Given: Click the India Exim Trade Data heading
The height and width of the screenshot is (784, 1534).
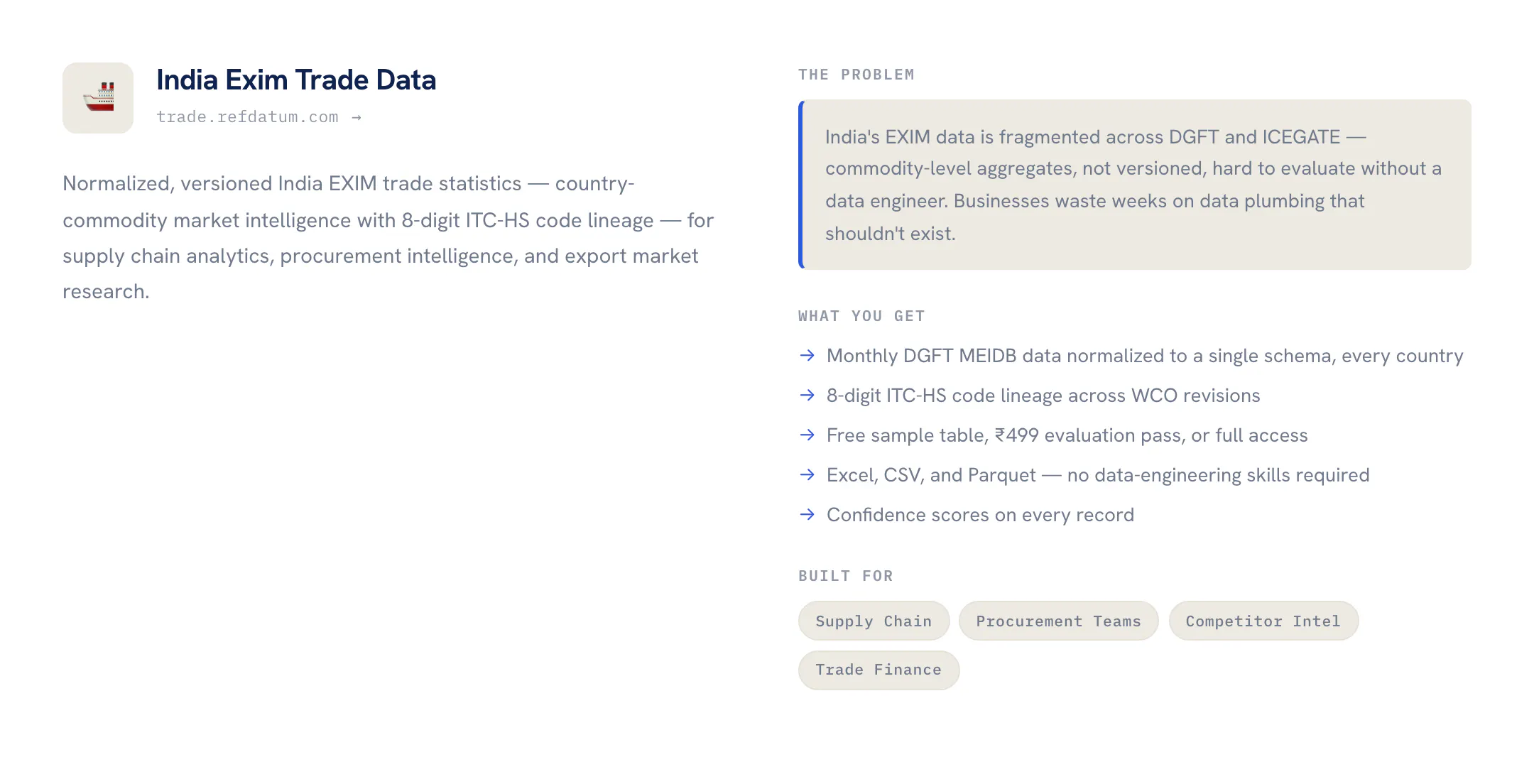Looking at the screenshot, I should click(x=296, y=80).
